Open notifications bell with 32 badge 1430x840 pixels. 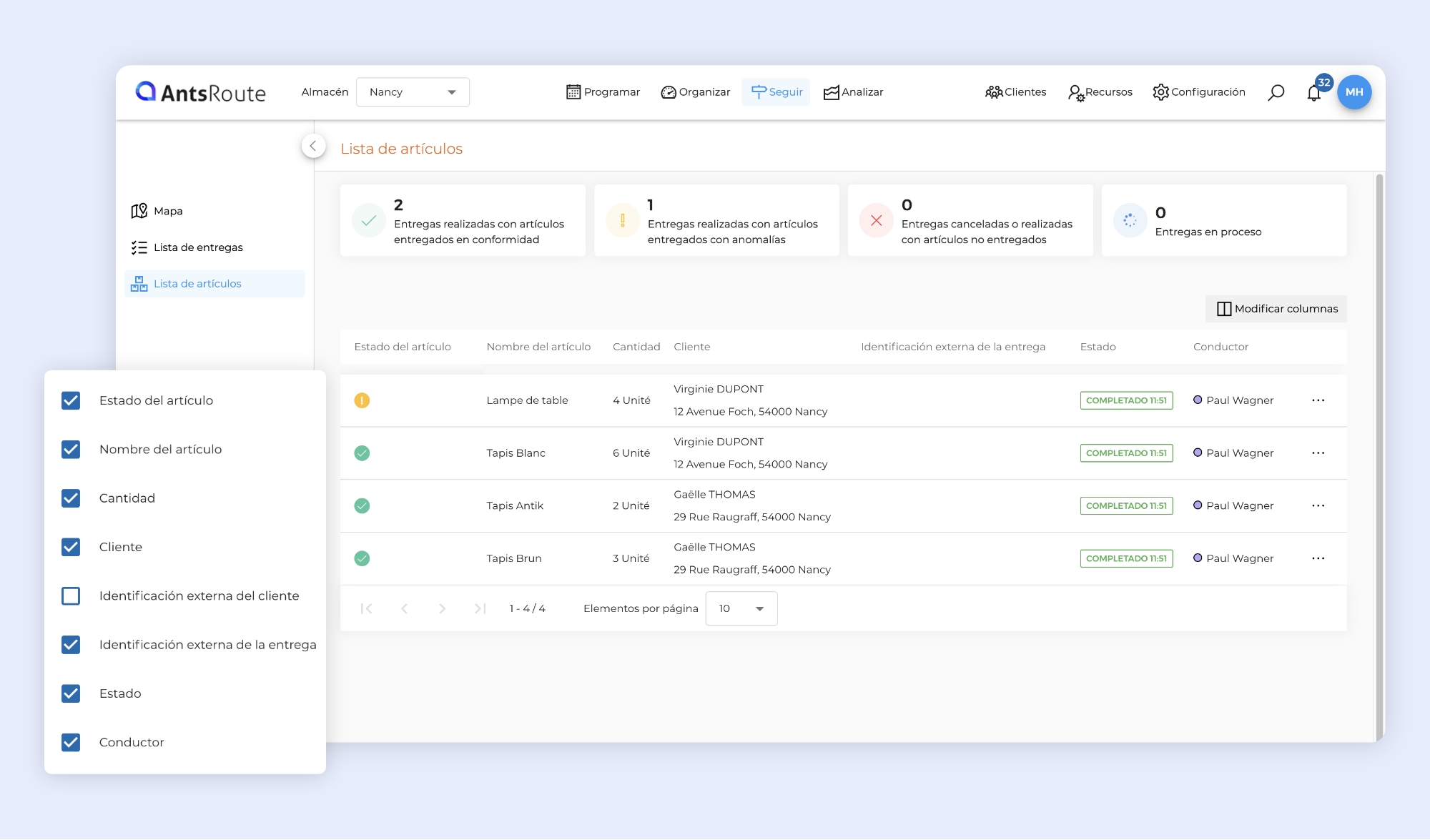tap(1314, 93)
